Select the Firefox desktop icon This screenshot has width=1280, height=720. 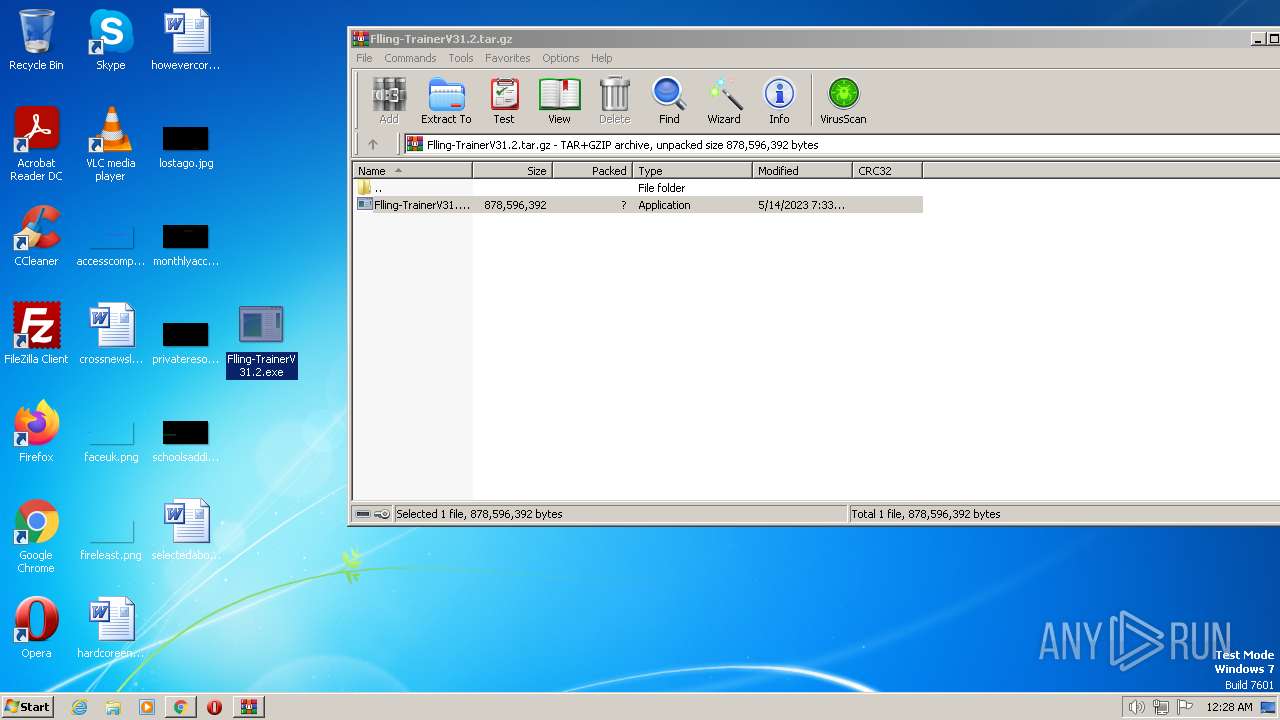tap(36, 432)
